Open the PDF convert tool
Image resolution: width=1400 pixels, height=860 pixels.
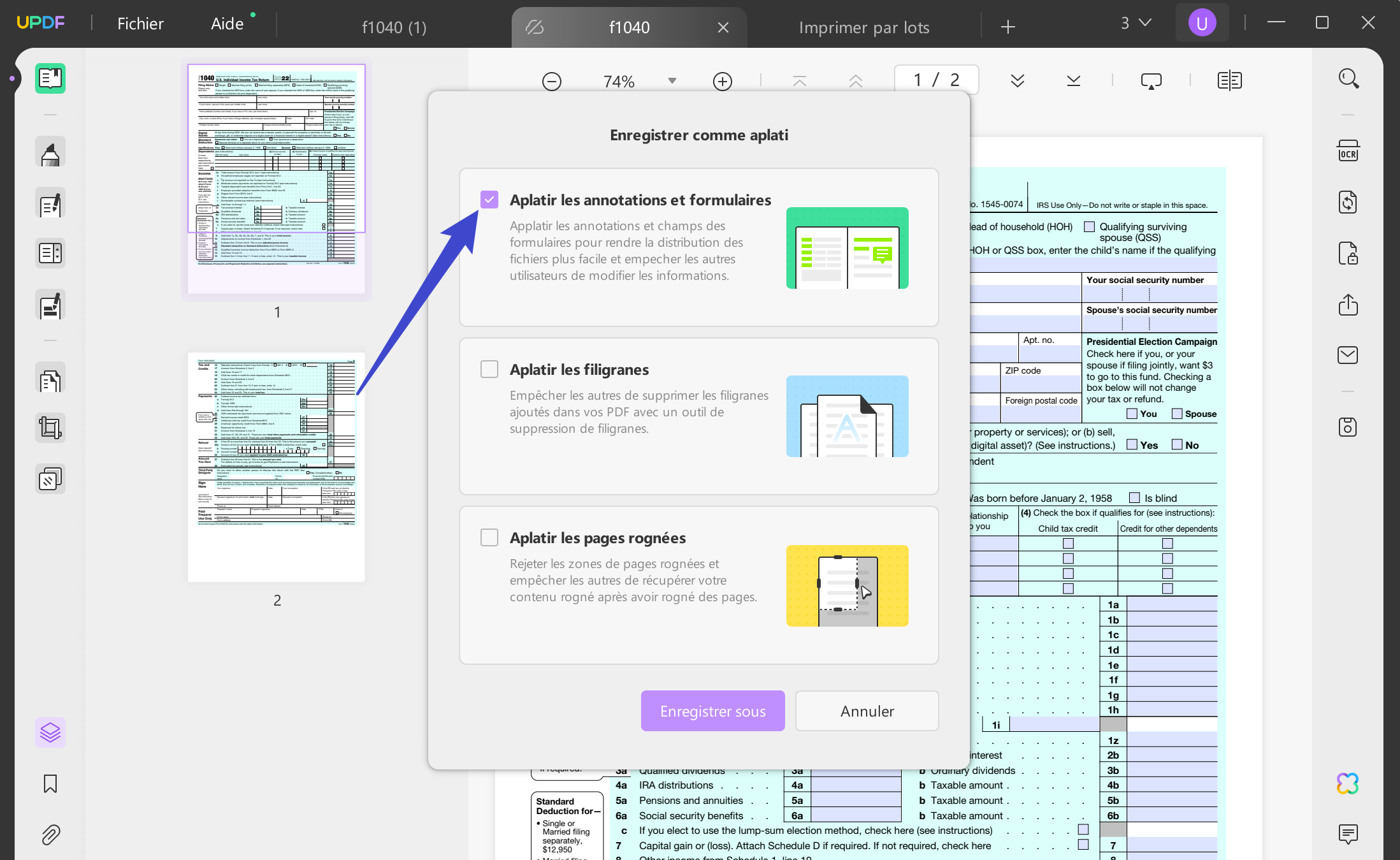(x=1348, y=202)
